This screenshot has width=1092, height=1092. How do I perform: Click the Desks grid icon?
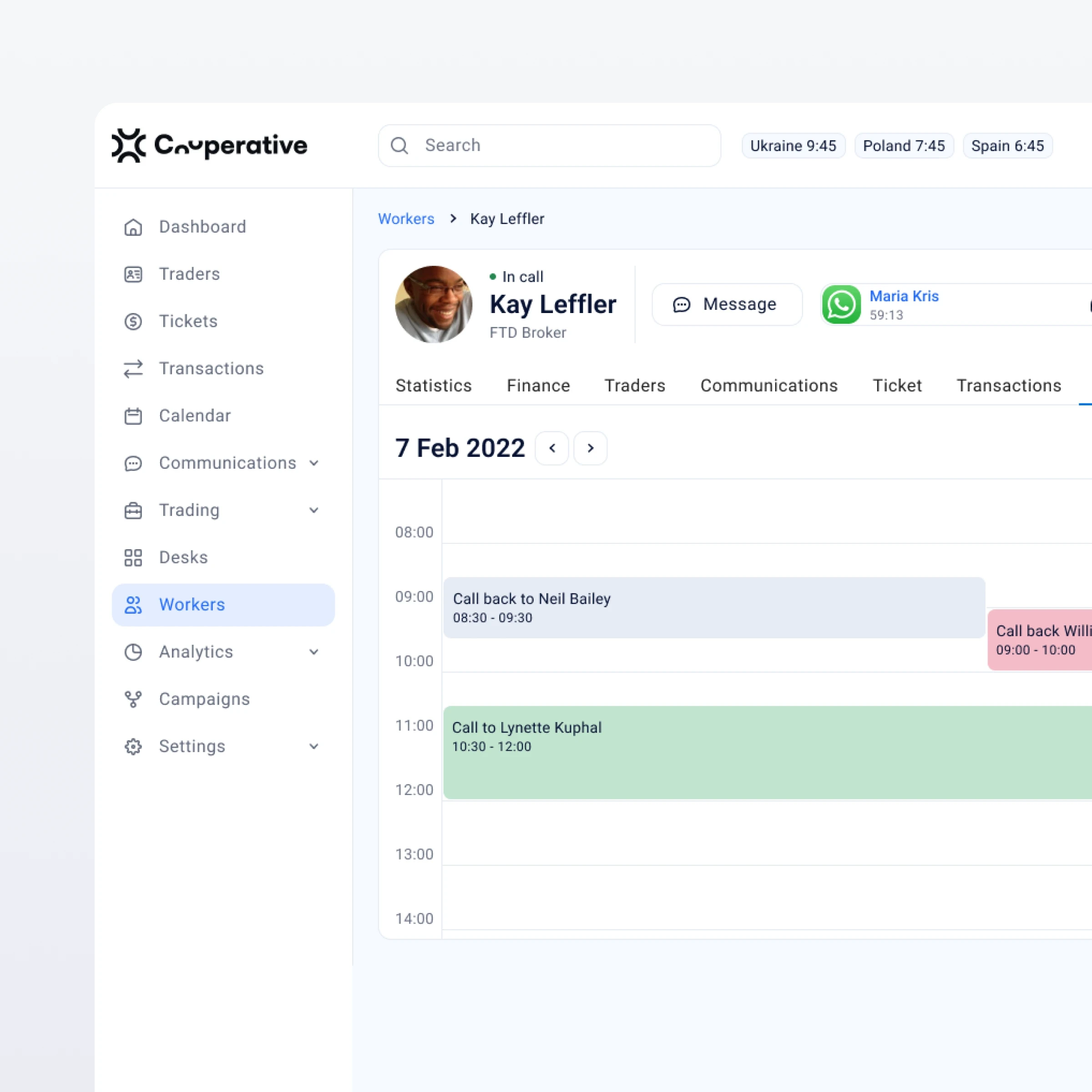click(x=133, y=557)
